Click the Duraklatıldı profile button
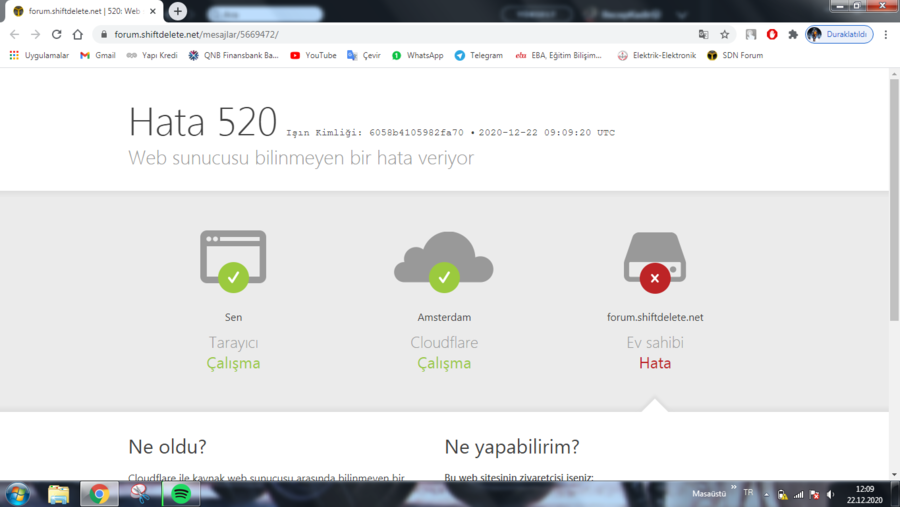 tap(839, 34)
